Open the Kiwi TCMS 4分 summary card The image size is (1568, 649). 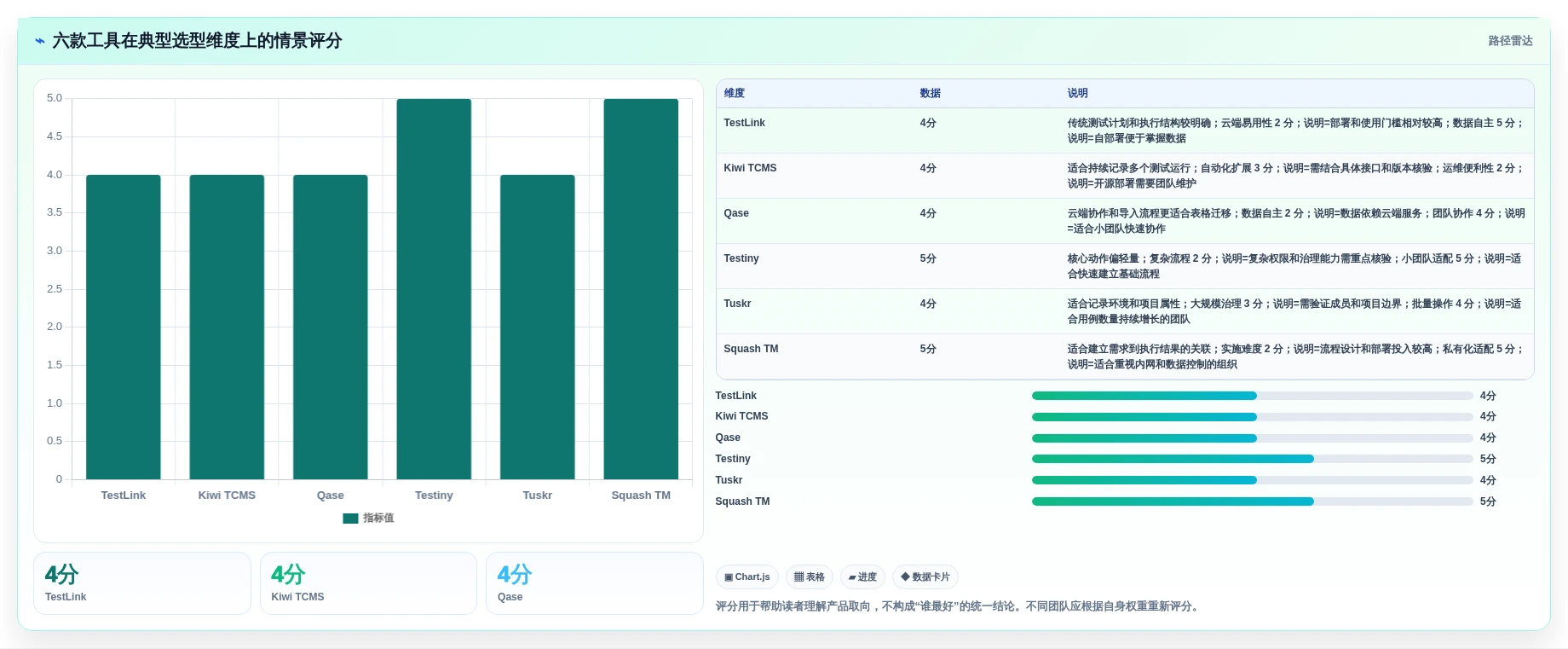(x=368, y=583)
